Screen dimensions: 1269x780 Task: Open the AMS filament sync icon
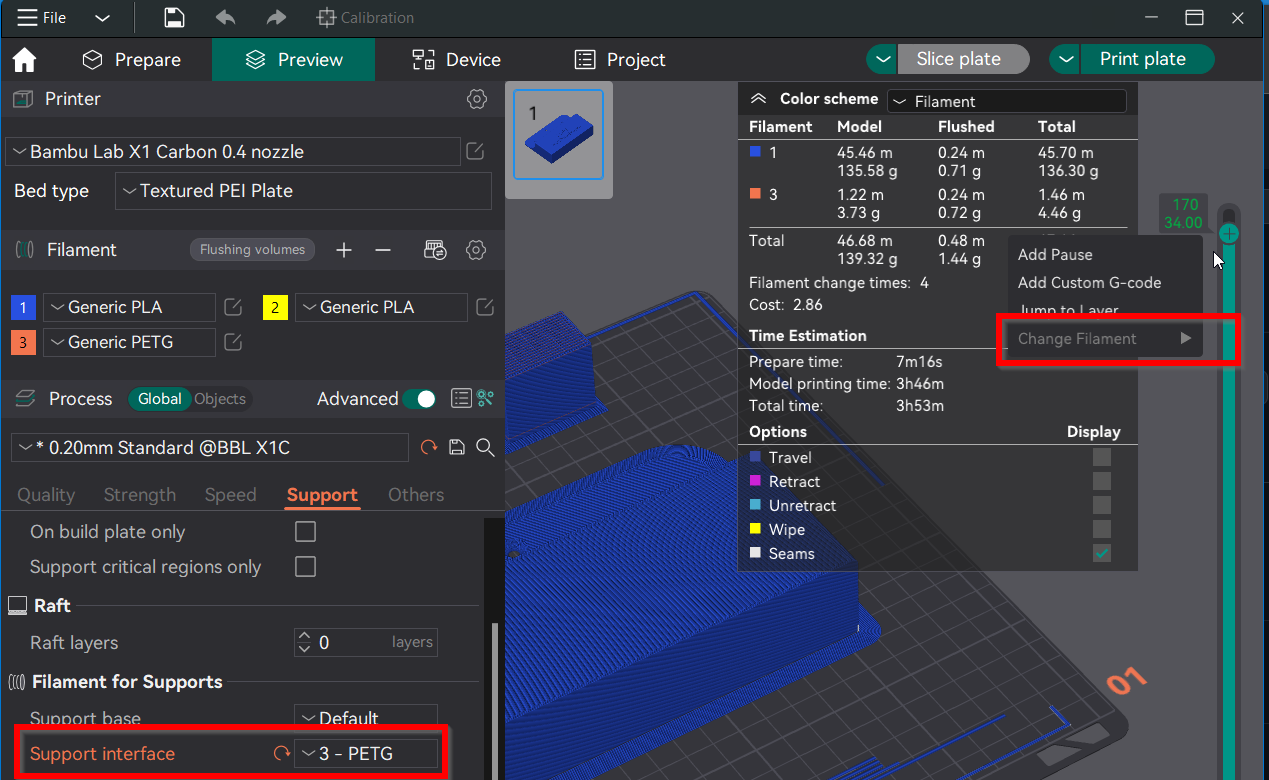pyautogui.click(x=435, y=249)
